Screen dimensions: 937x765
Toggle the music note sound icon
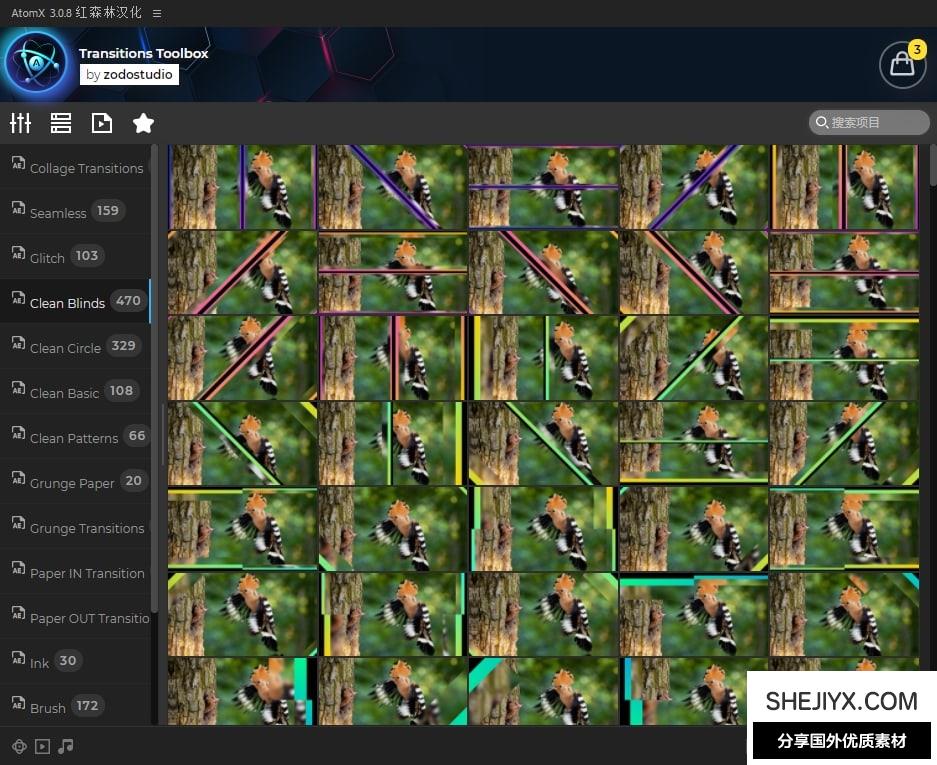point(66,746)
